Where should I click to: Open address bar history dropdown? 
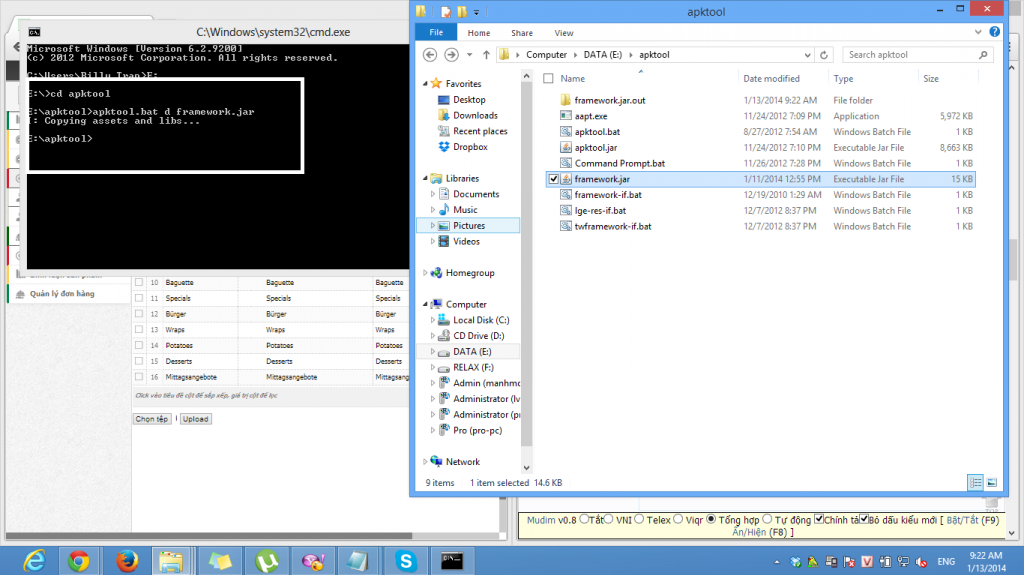tap(807, 55)
